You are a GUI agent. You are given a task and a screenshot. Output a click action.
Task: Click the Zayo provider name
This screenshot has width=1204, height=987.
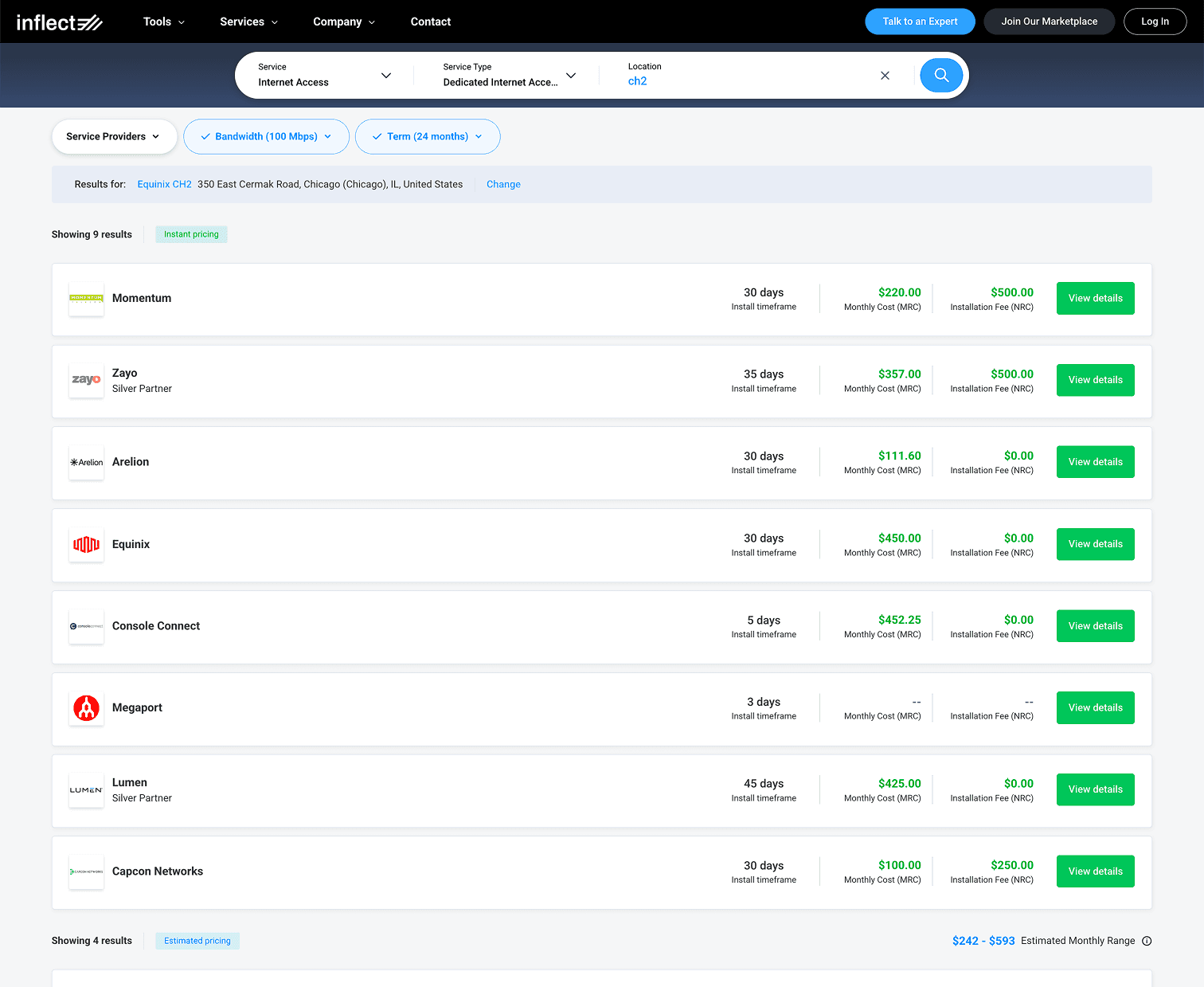[x=124, y=373]
